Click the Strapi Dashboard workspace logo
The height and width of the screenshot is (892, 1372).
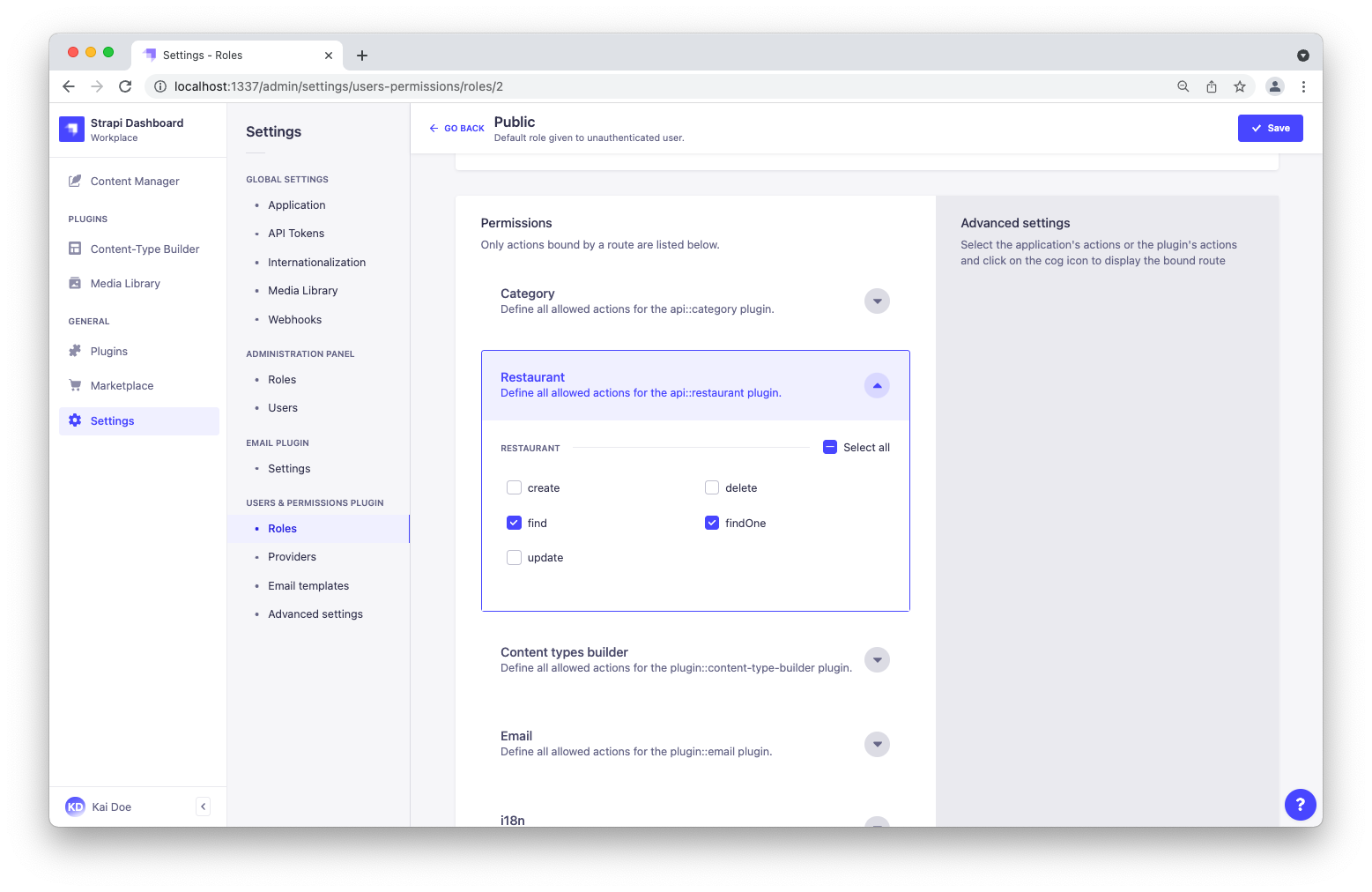71,129
